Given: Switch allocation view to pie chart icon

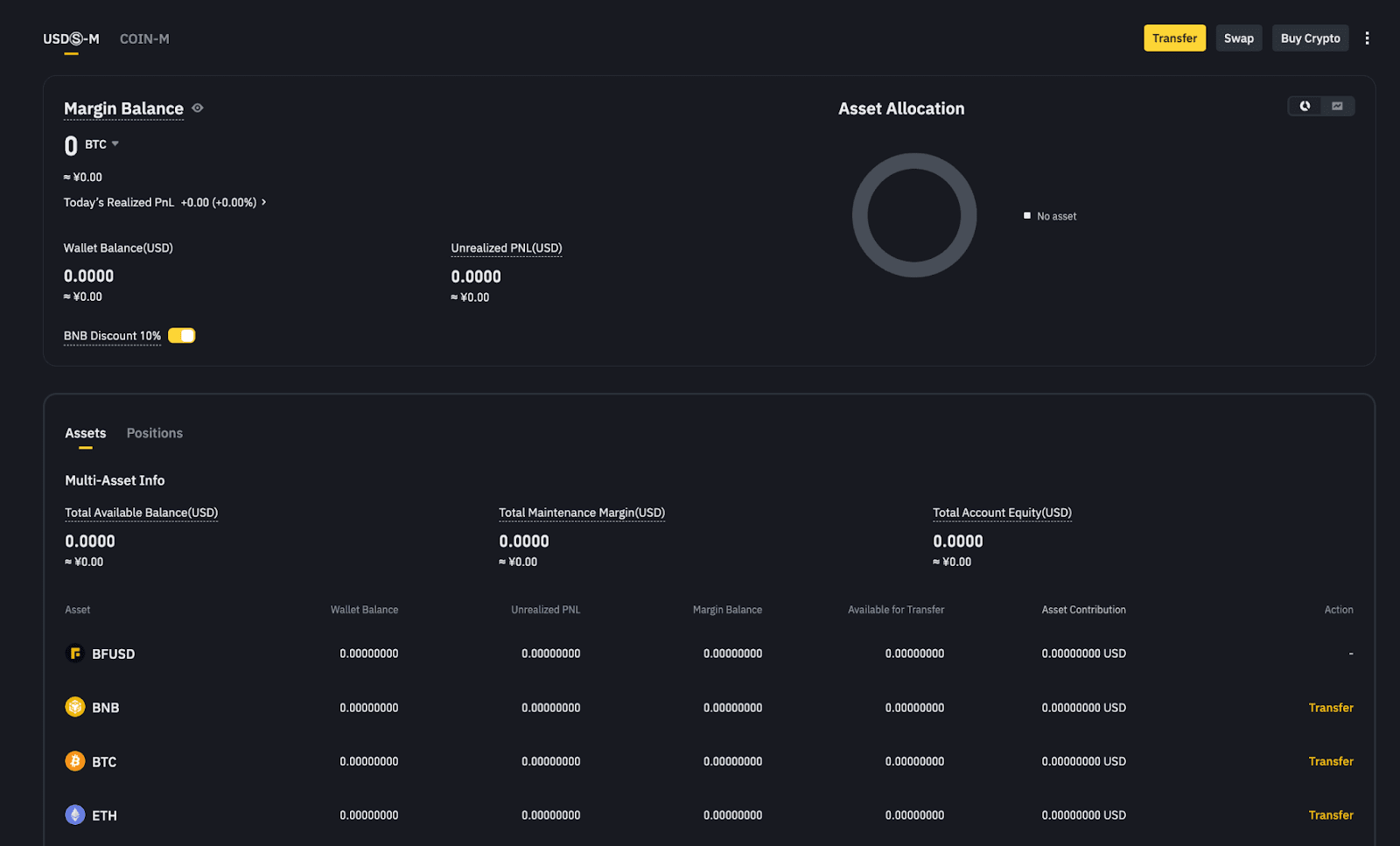Looking at the screenshot, I should (1305, 106).
